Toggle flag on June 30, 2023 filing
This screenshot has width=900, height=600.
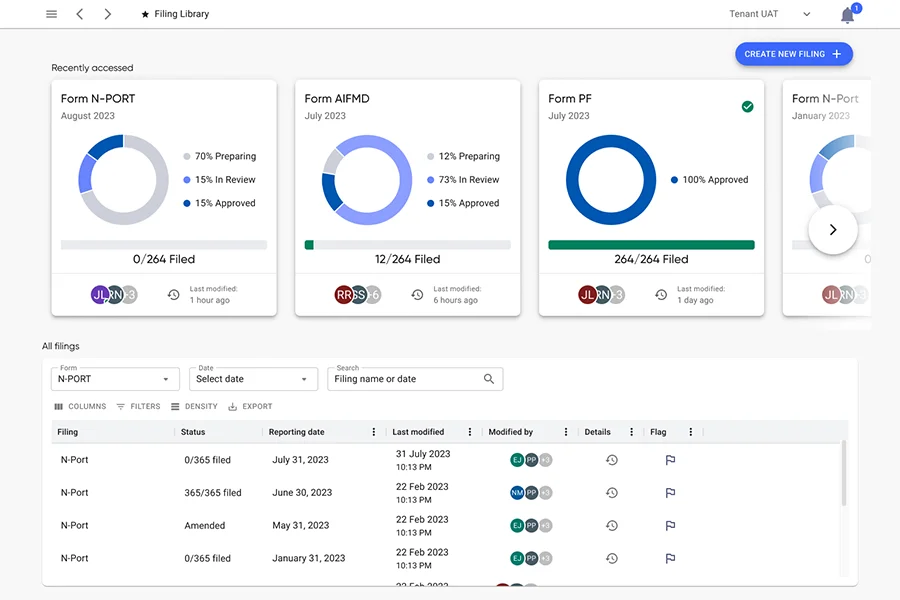click(670, 493)
